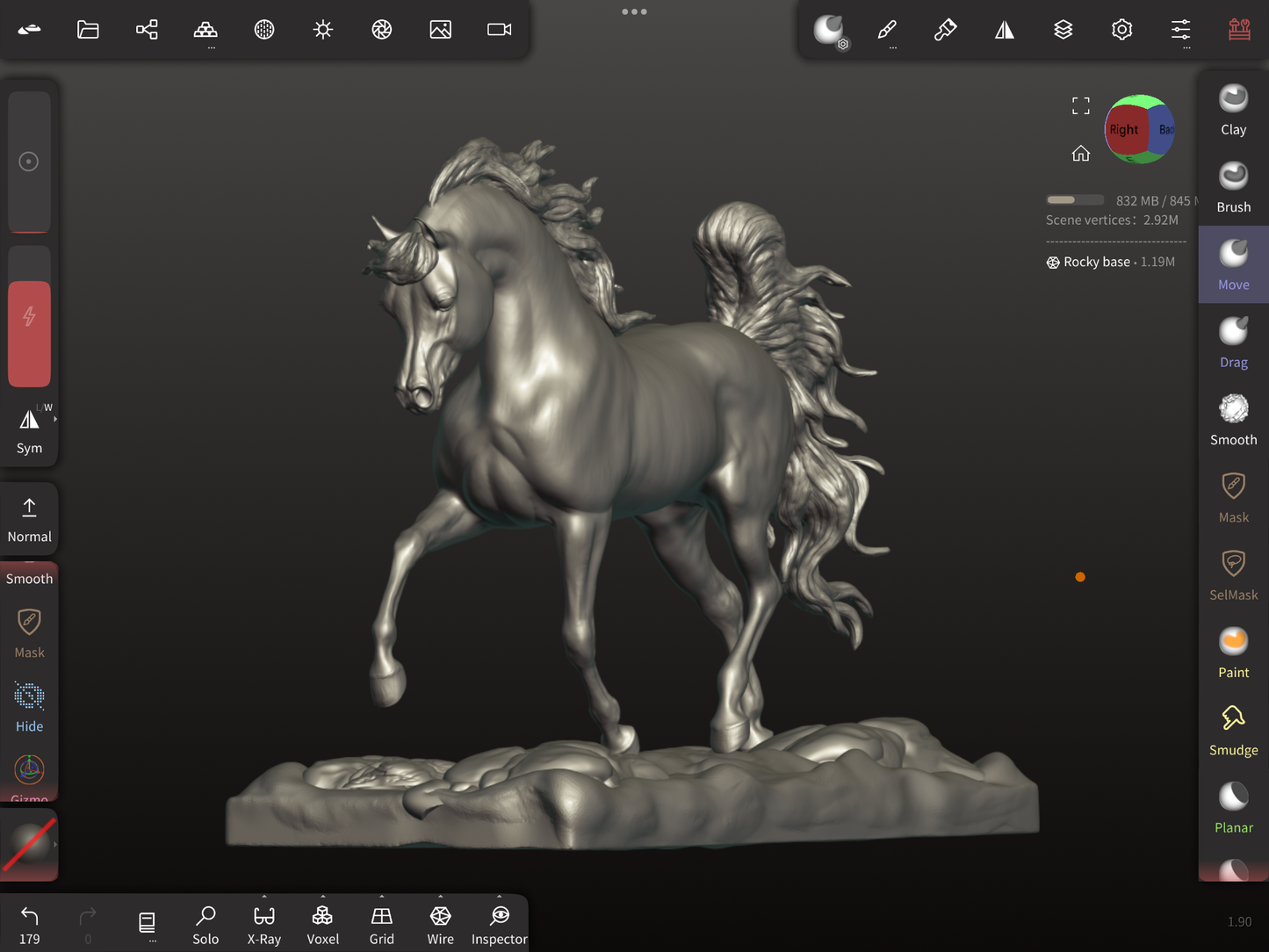Open the Files folder menu

click(88, 30)
